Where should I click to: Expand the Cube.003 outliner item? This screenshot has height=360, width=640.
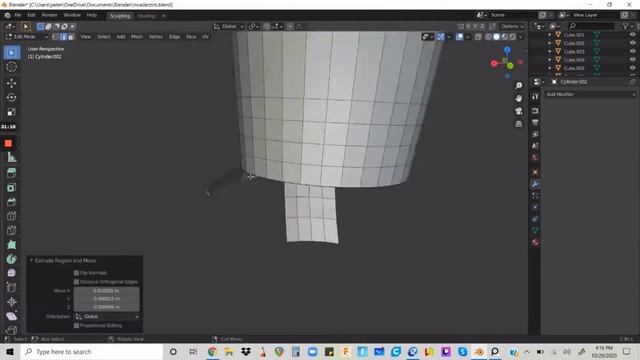(549, 51)
